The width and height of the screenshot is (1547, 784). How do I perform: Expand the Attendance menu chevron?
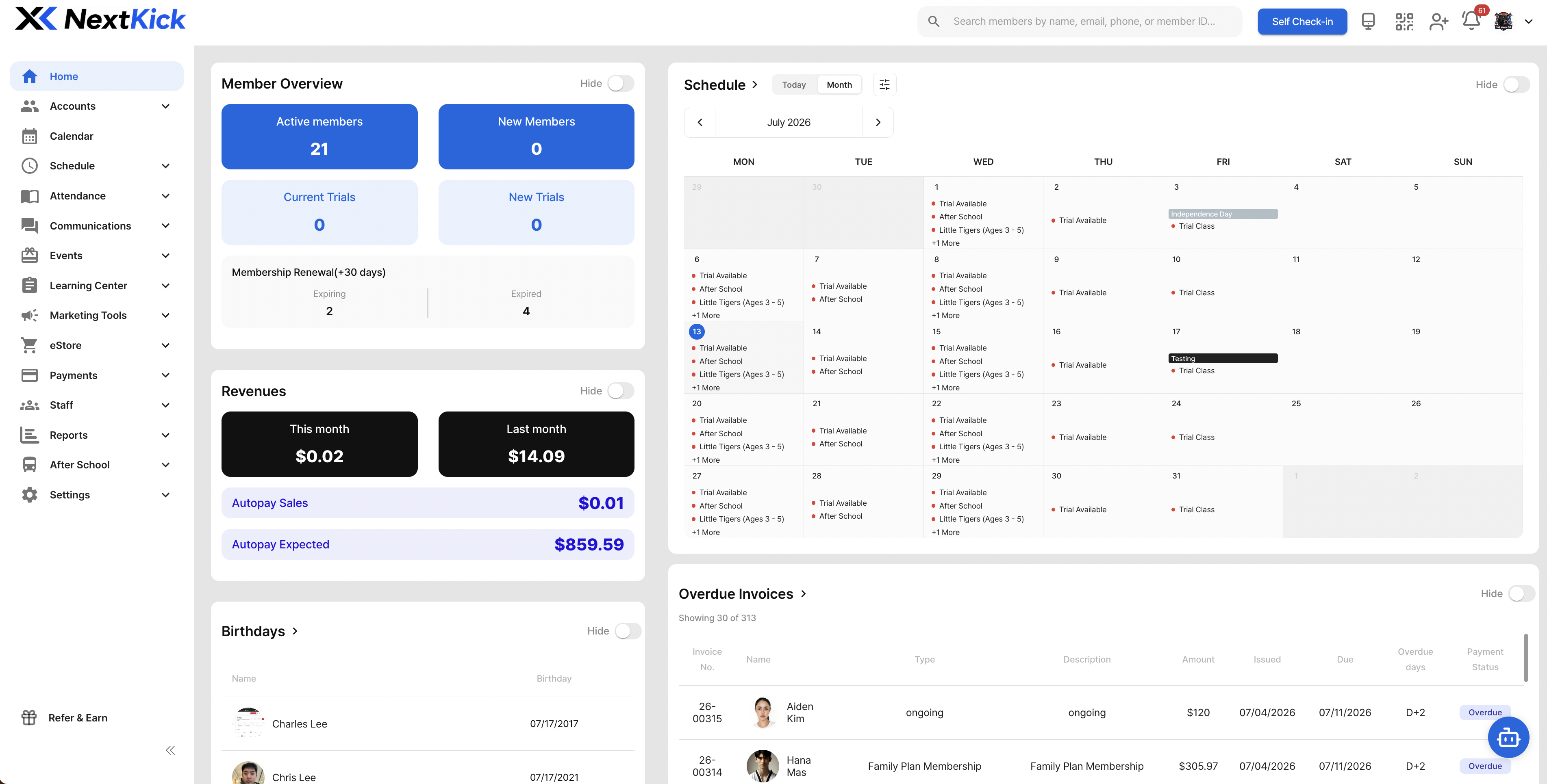coord(166,196)
